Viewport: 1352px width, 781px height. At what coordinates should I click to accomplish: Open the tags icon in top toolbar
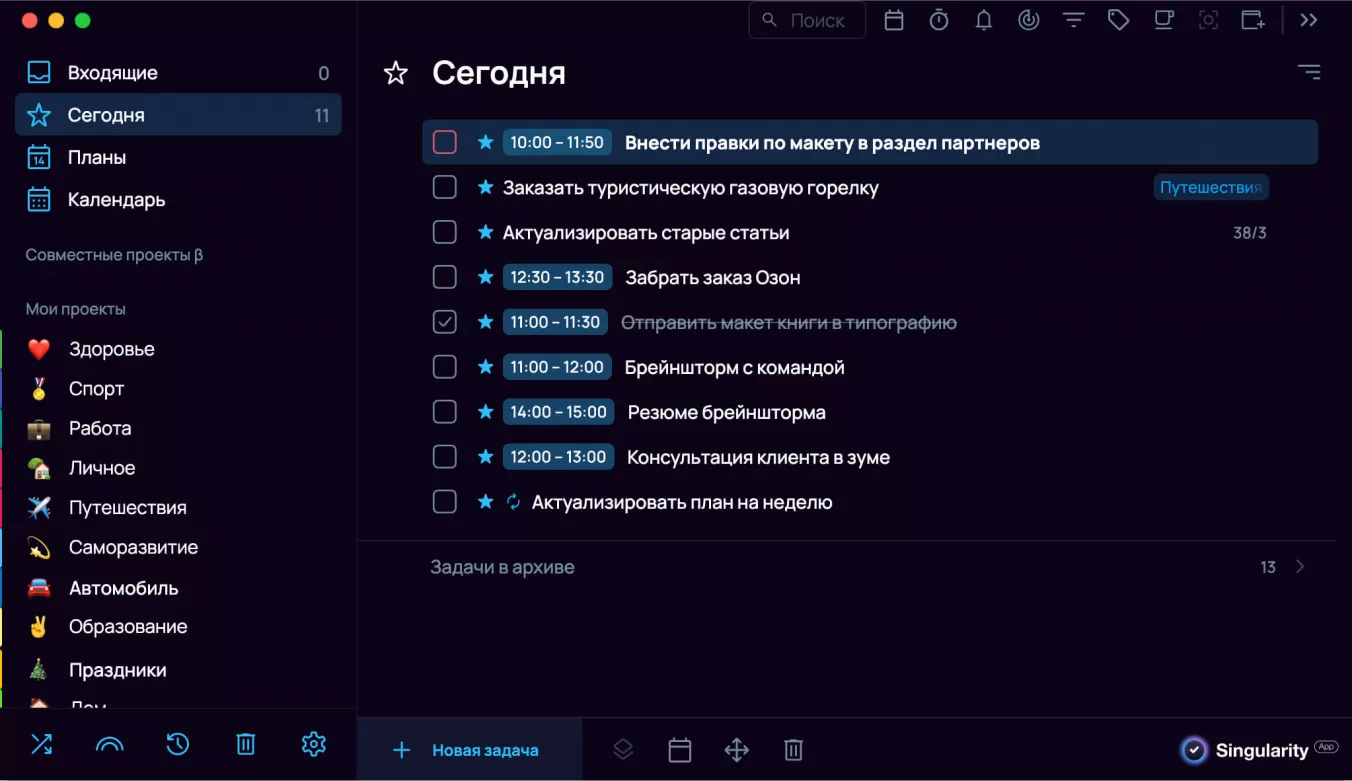pyautogui.click(x=1119, y=20)
